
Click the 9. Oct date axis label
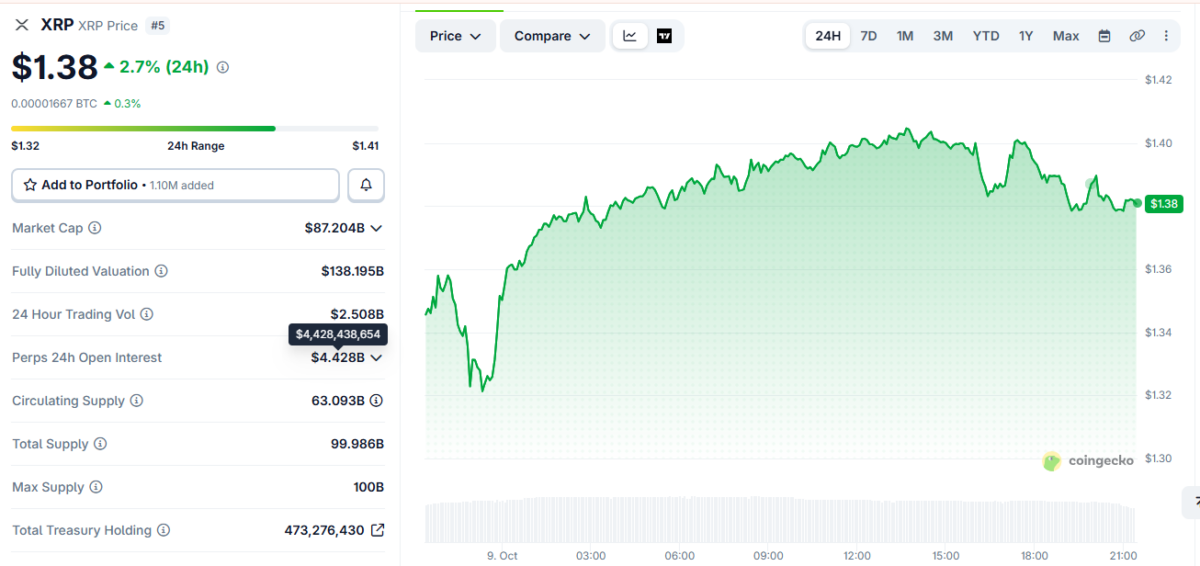click(502, 555)
